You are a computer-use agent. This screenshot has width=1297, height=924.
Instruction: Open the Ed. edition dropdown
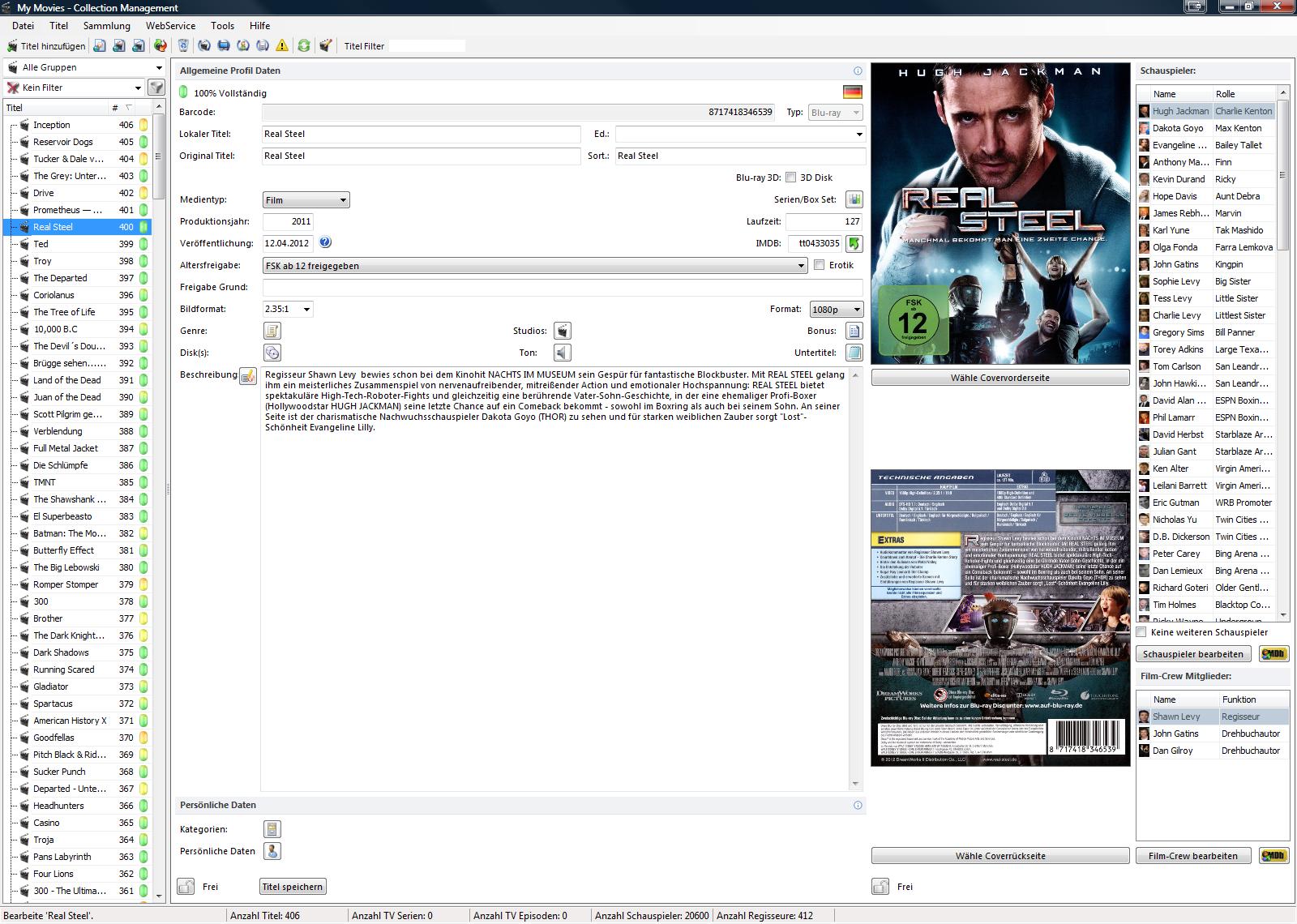tap(740, 134)
